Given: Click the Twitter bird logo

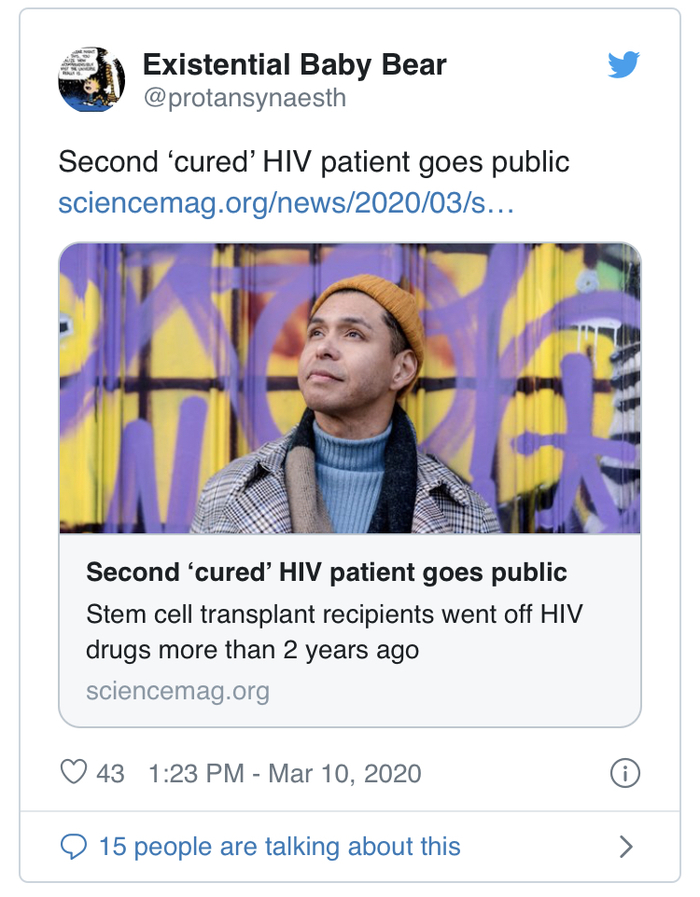Looking at the screenshot, I should [x=624, y=66].
